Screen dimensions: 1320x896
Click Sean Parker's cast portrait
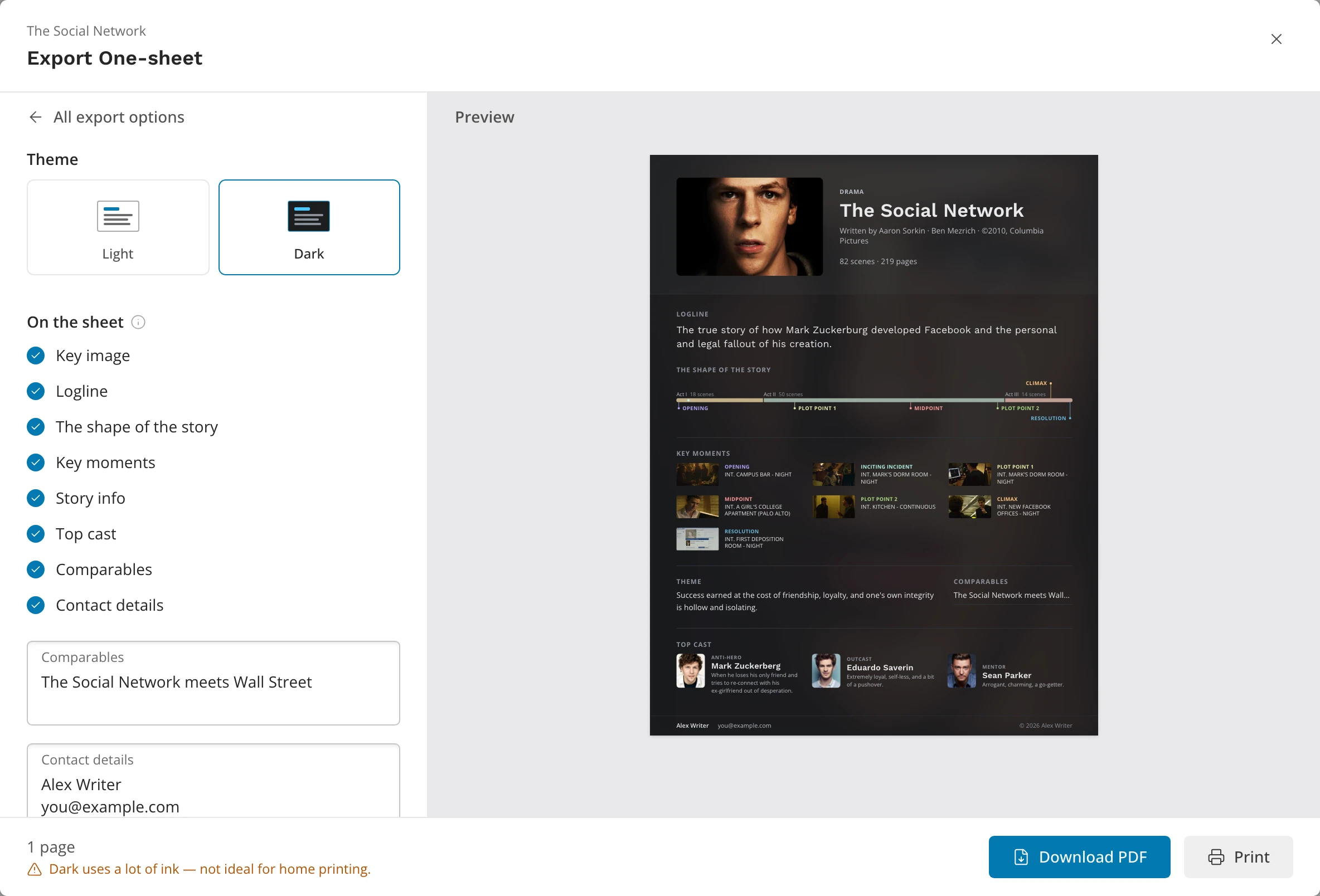(x=961, y=670)
